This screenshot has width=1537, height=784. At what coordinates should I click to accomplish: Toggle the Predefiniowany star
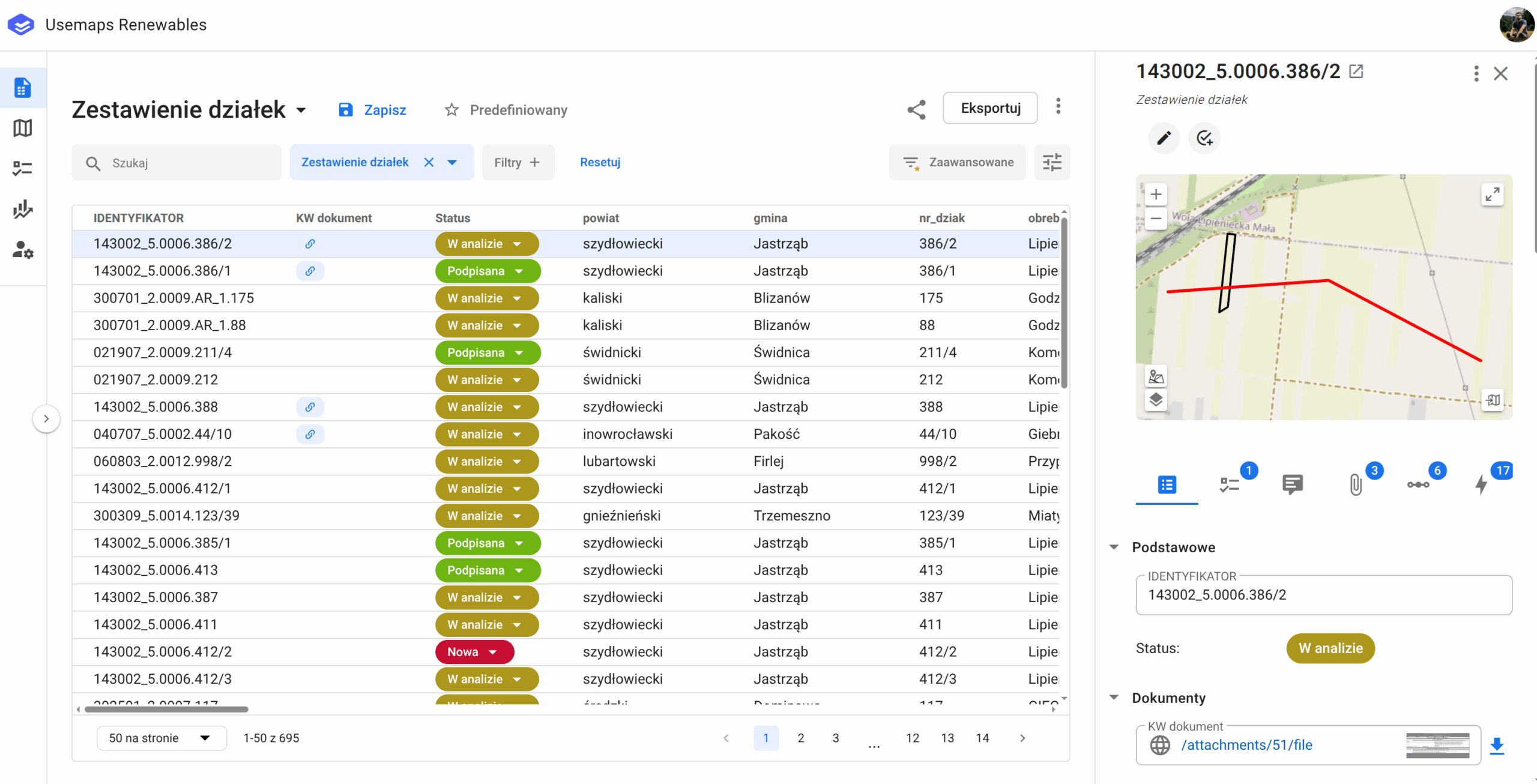coord(451,110)
